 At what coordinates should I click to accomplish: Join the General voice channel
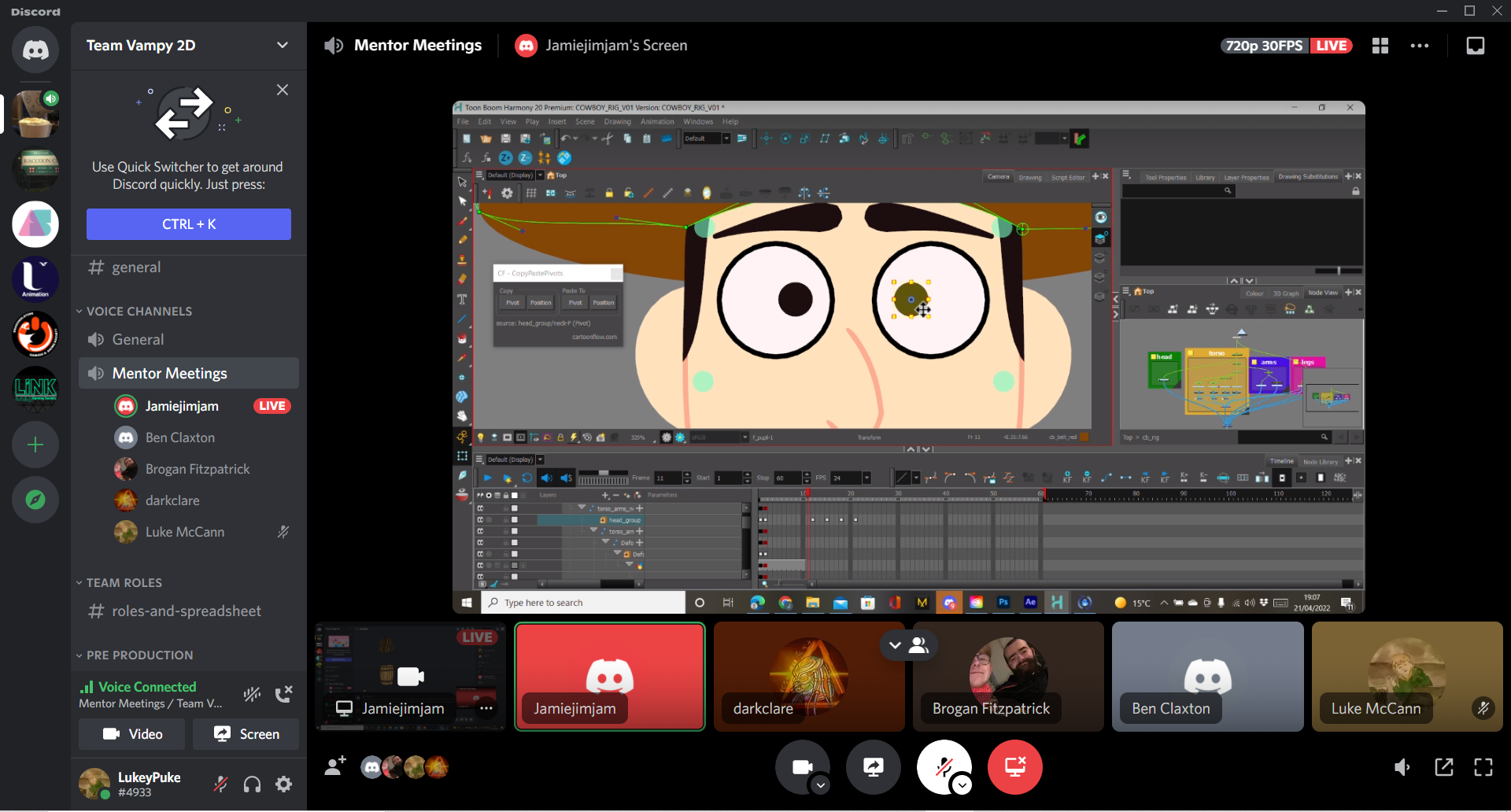point(189,340)
